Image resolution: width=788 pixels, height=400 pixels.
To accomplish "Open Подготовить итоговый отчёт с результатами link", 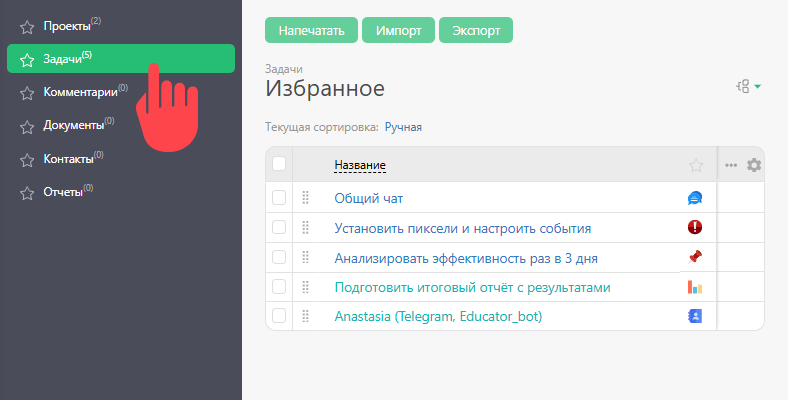I will click(x=472, y=288).
